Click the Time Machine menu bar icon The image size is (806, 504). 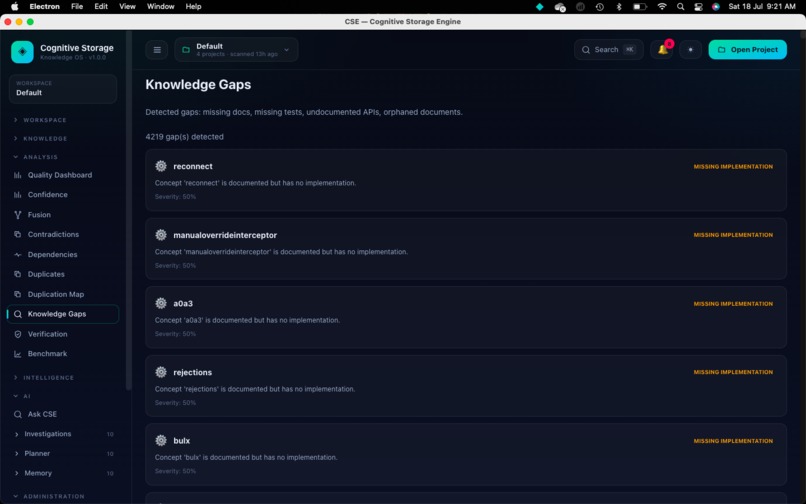(x=599, y=7)
